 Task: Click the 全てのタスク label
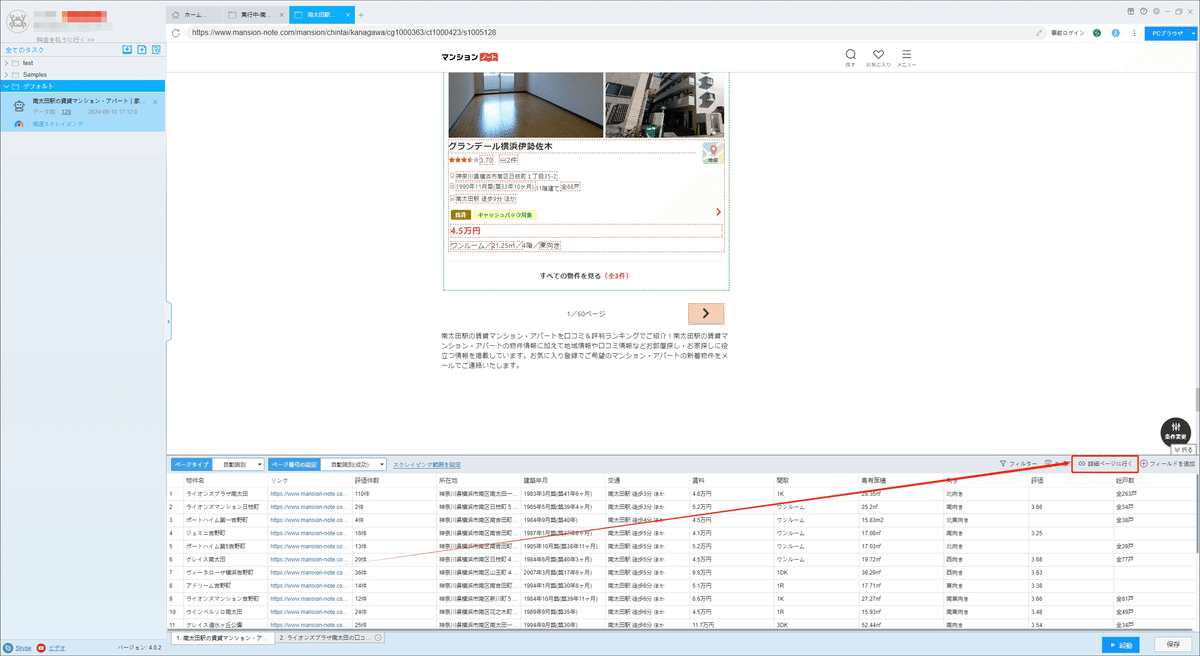26,49
